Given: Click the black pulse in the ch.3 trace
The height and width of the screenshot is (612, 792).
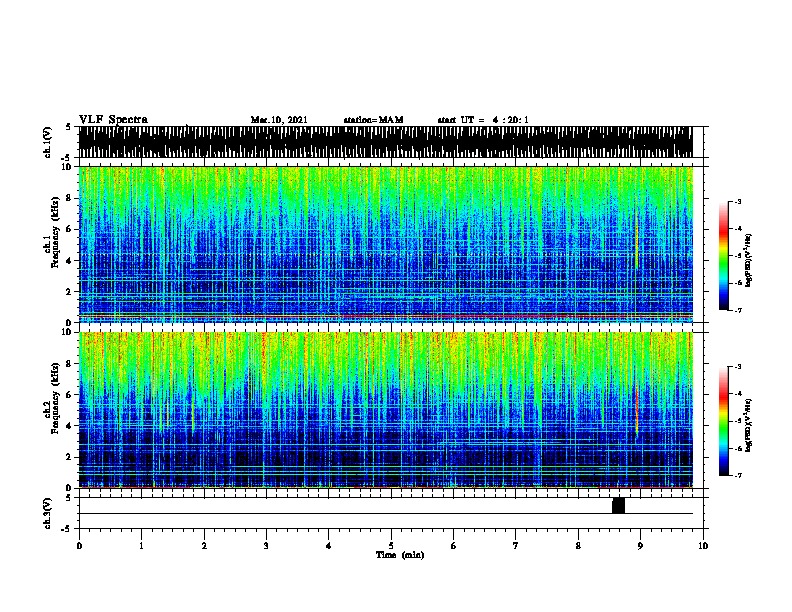Looking at the screenshot, I should tap(618, 506).
